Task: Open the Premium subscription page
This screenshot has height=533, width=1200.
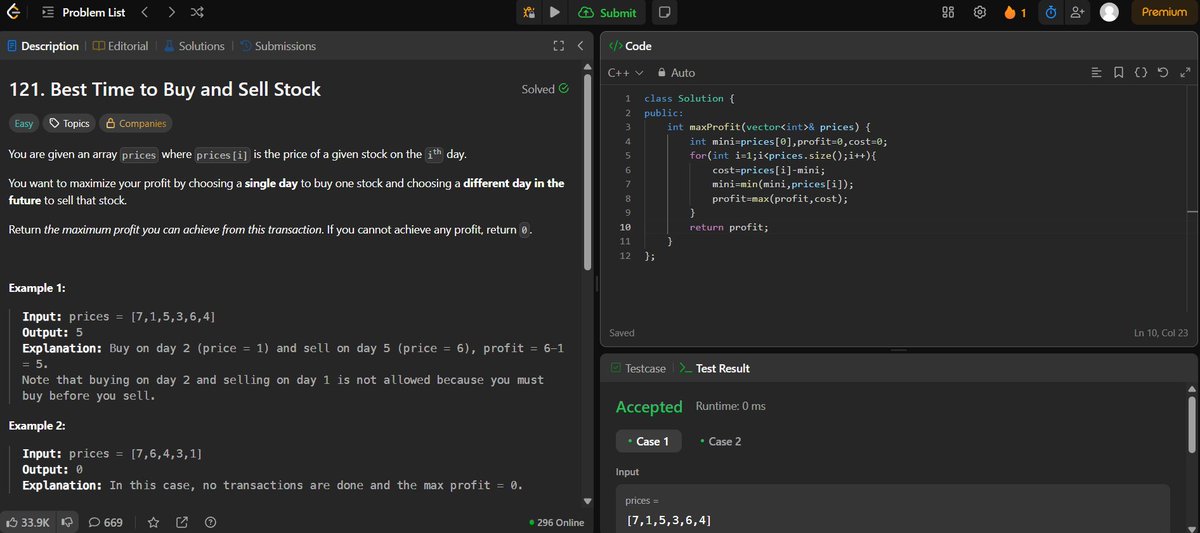Action: click(1164, 12)
